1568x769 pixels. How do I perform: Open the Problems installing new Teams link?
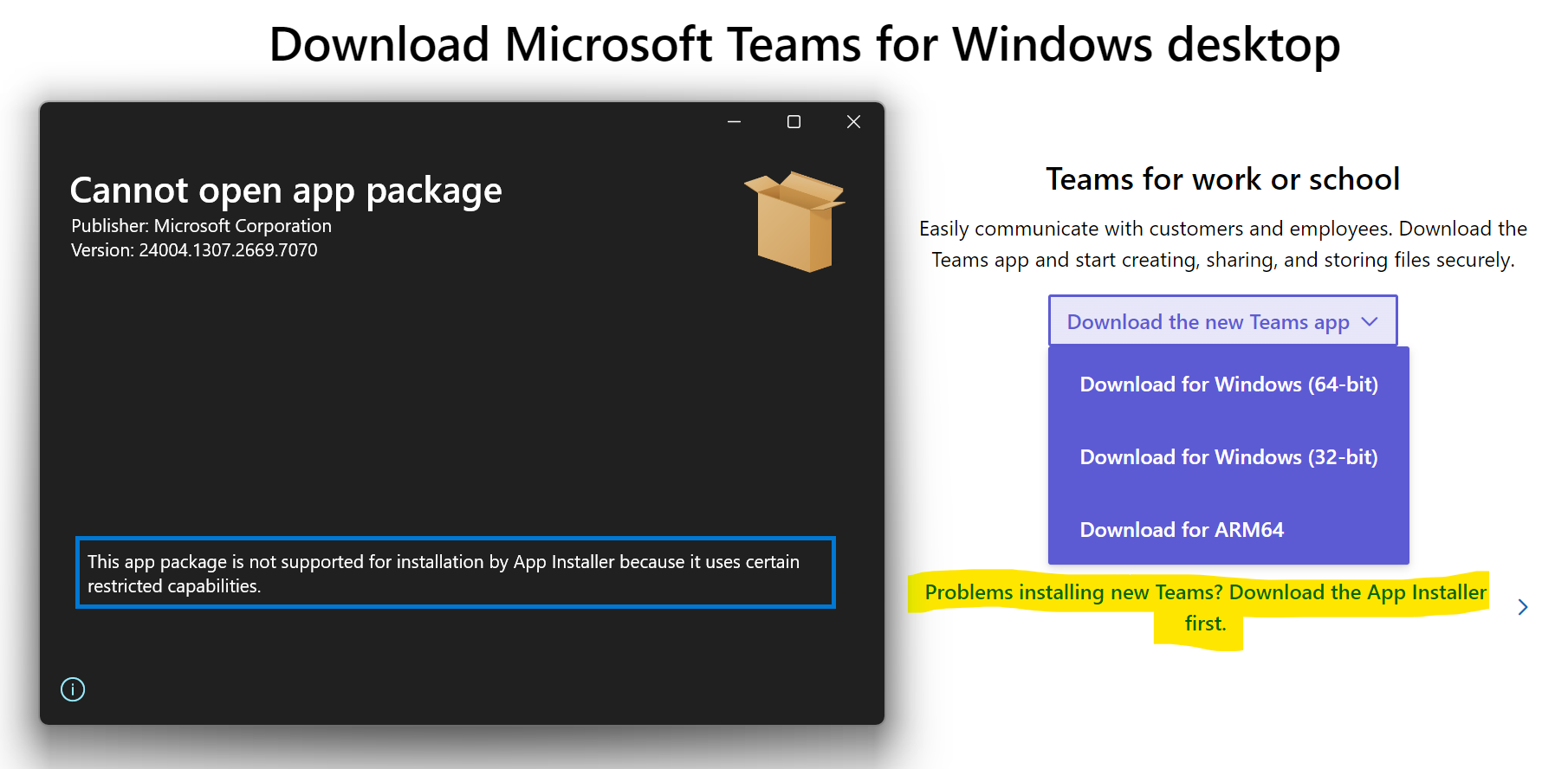click(x=1204, y=593)
